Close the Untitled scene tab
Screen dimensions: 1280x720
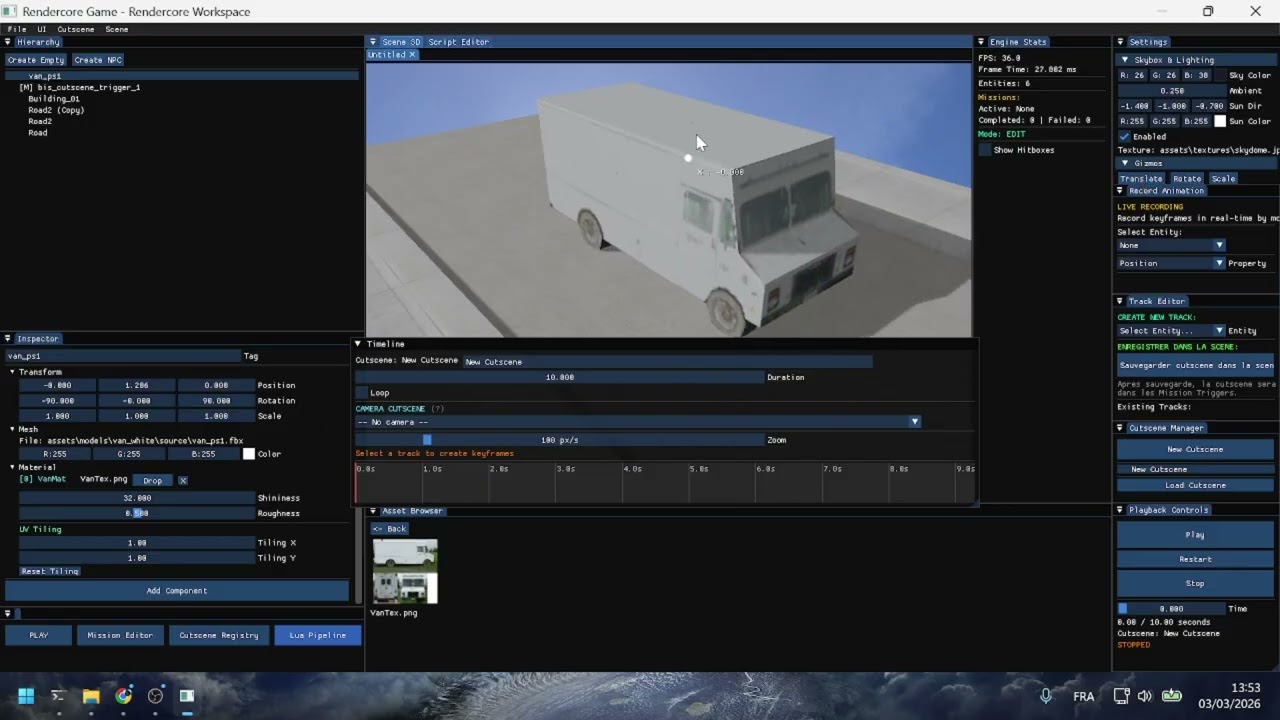pos(412,55)
